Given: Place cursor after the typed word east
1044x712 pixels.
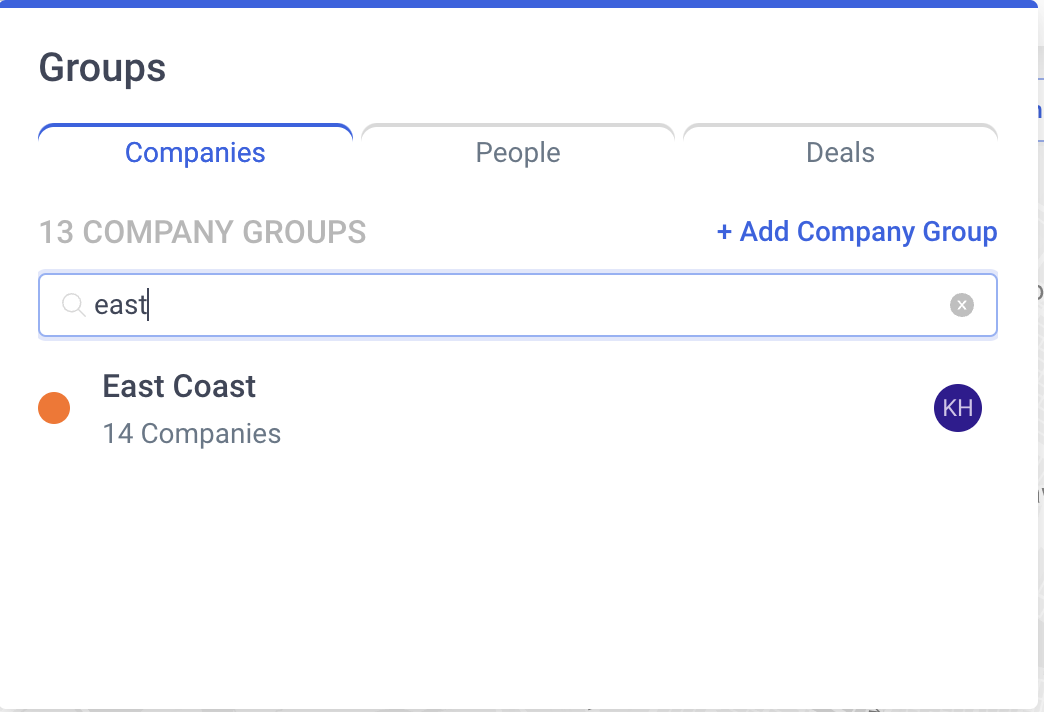Looking at the screenshot, I should 148,305.
